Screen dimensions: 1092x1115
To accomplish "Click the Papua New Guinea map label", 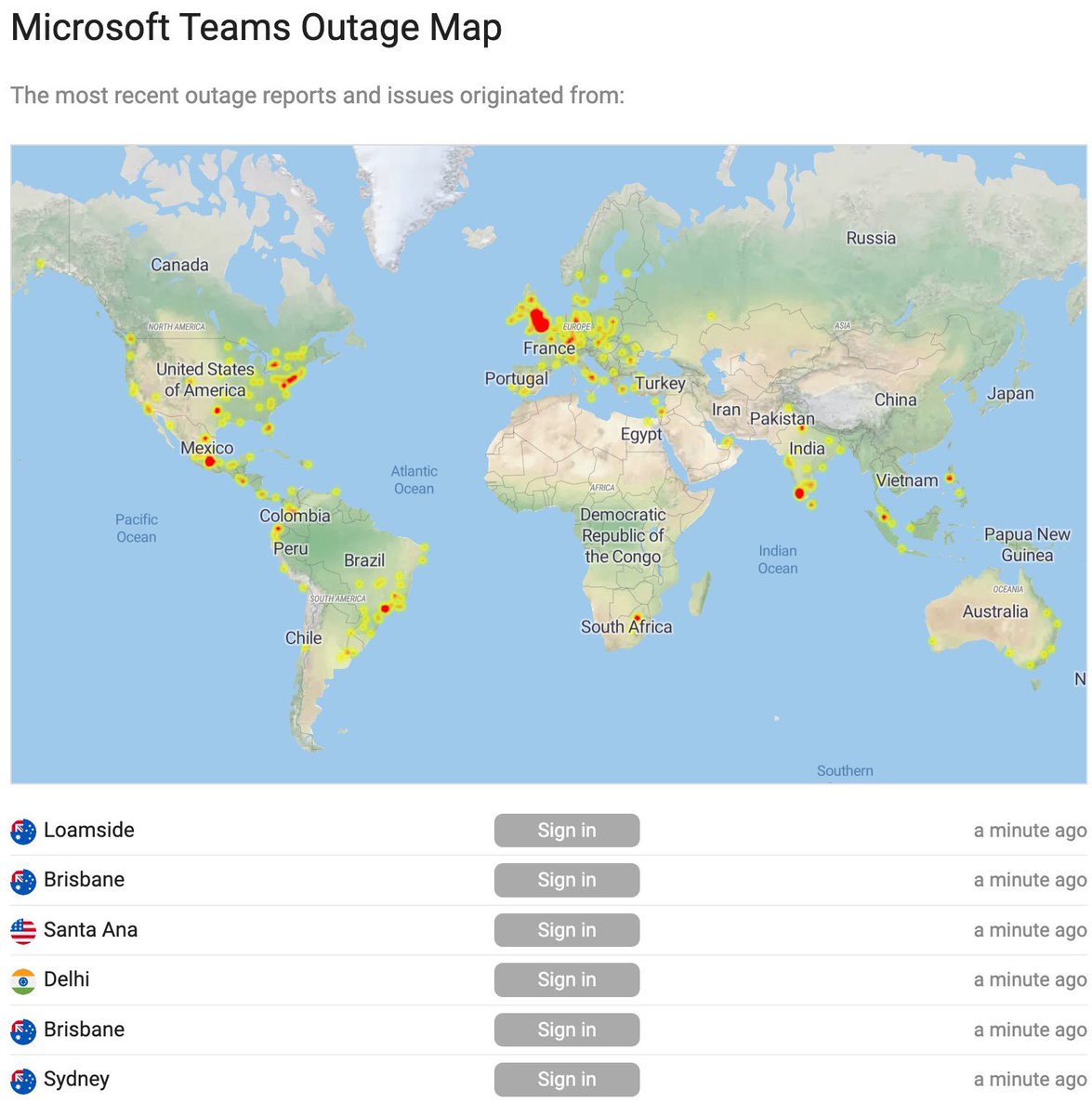I will (x=1027, y=544).
